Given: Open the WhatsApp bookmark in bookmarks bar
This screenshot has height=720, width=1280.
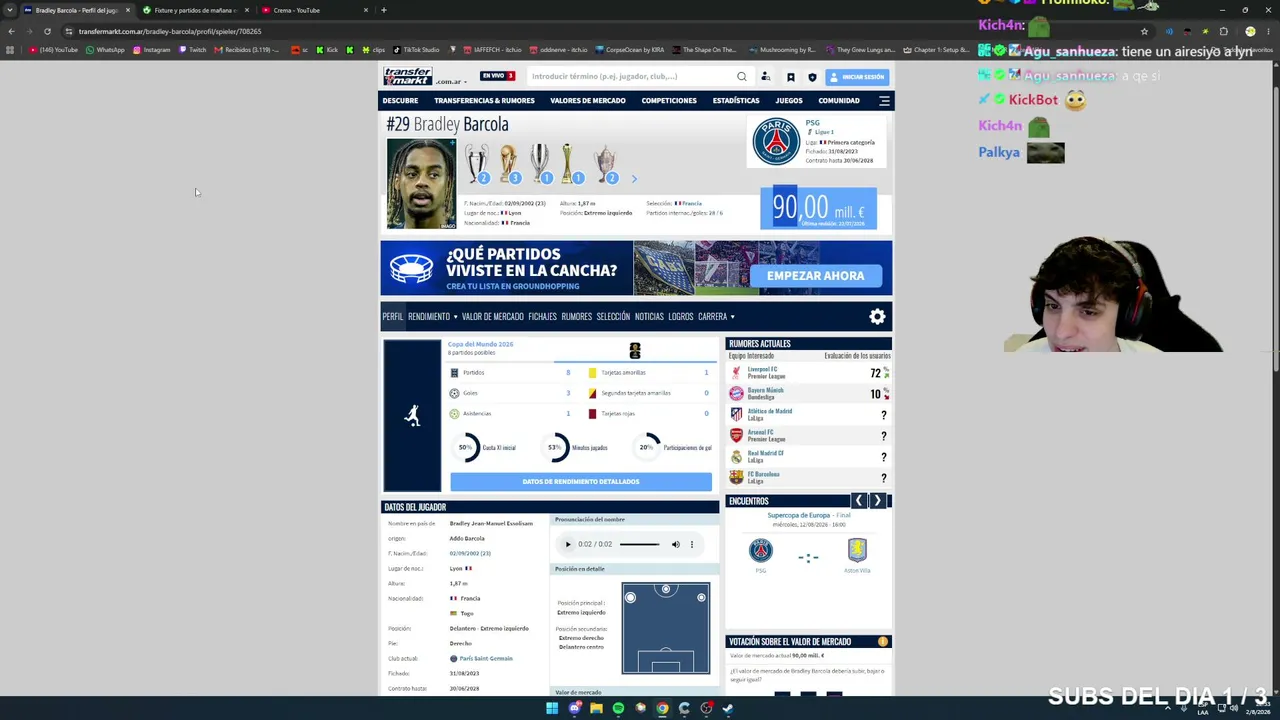Looking at the screenshot, I should (x=106, y=50).
